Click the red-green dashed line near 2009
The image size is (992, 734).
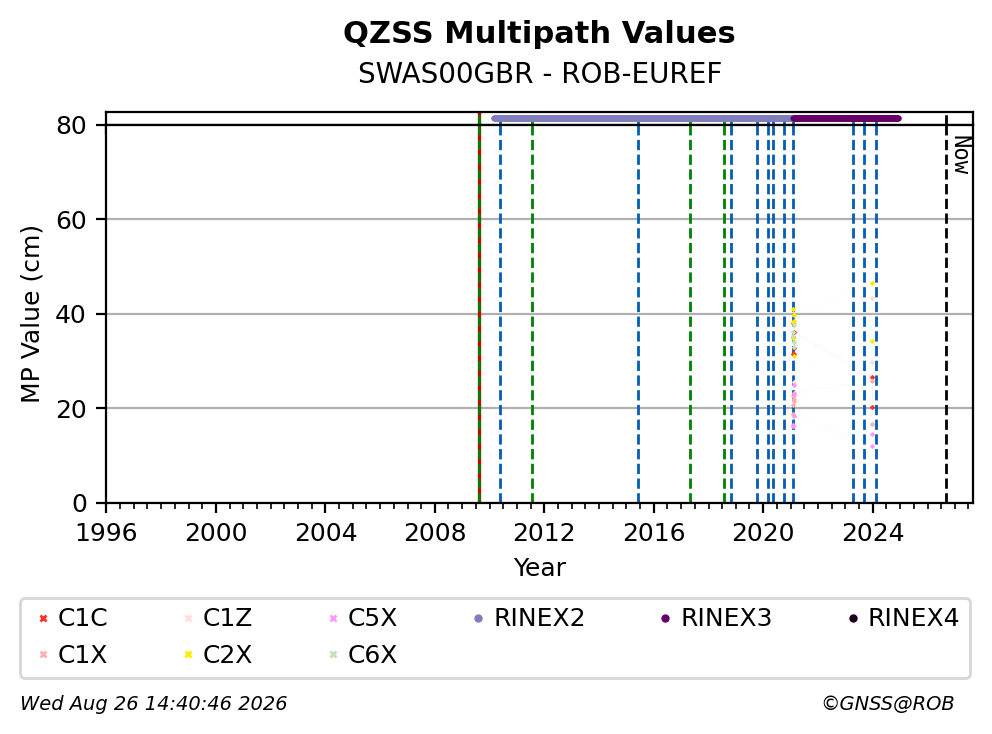(x=480, y=310)
